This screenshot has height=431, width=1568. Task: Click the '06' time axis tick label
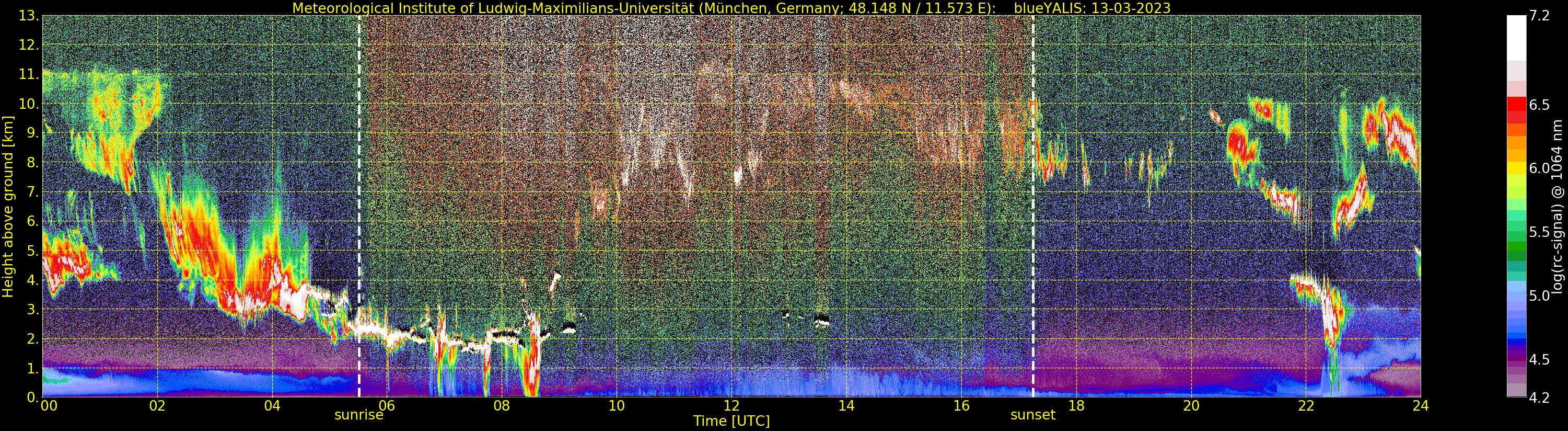(387, 405)
